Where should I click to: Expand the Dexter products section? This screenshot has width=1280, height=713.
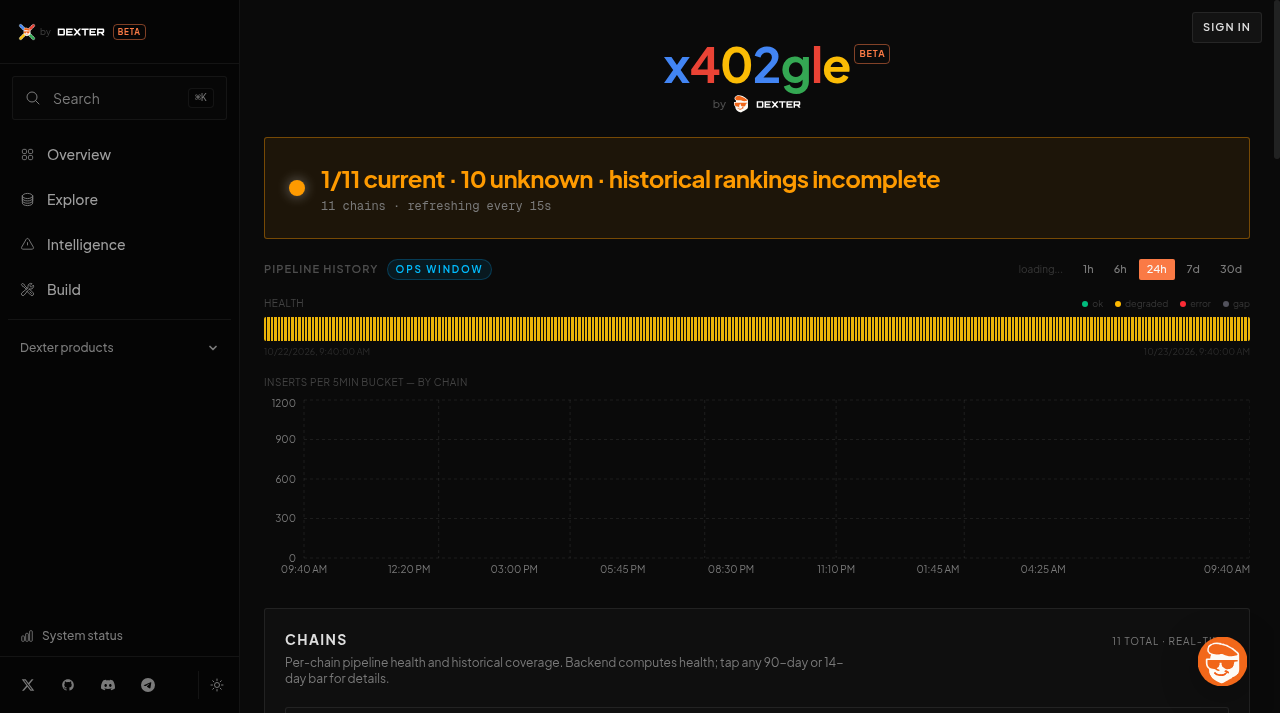[119, 348]
